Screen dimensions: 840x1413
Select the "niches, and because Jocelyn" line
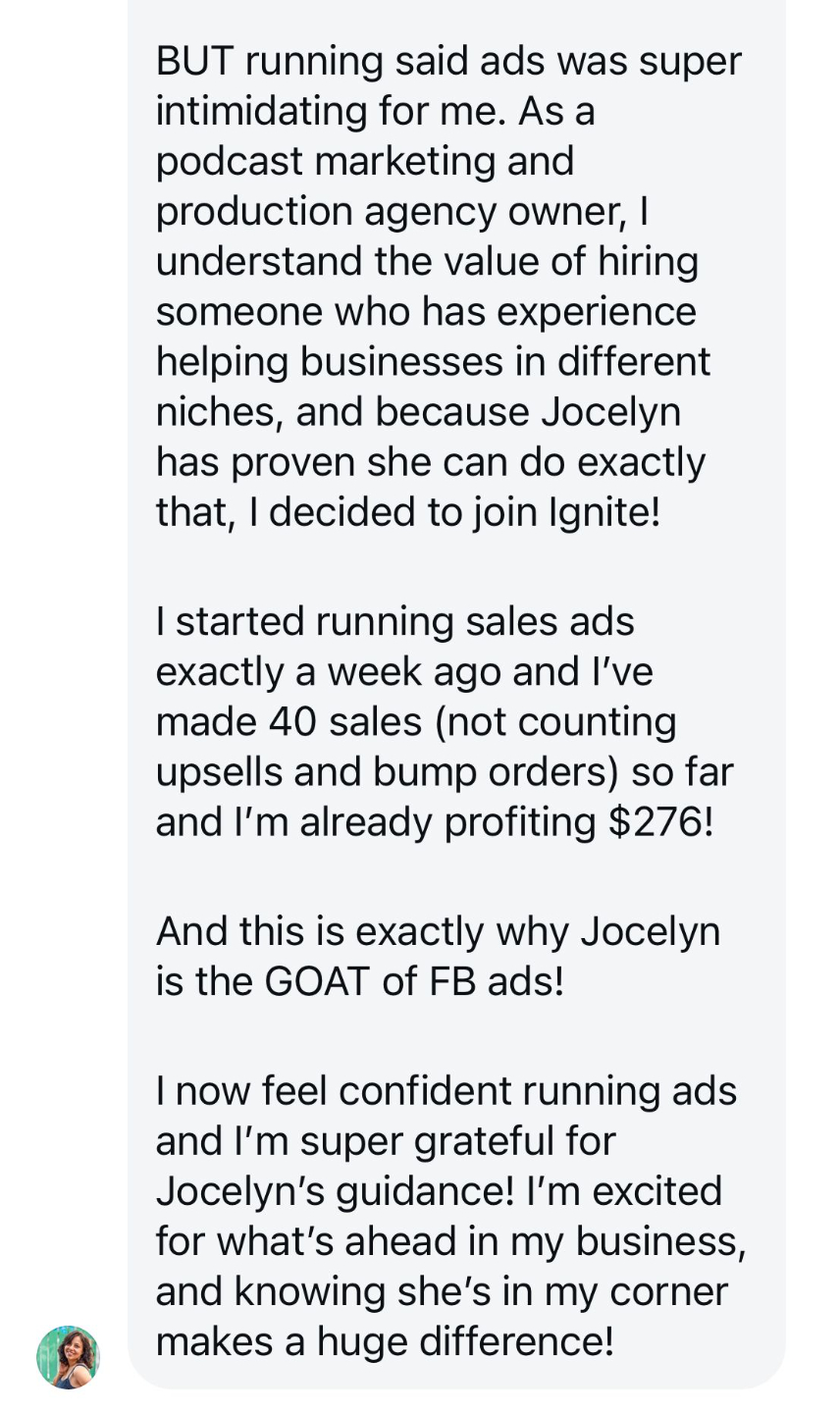point(418,412)
